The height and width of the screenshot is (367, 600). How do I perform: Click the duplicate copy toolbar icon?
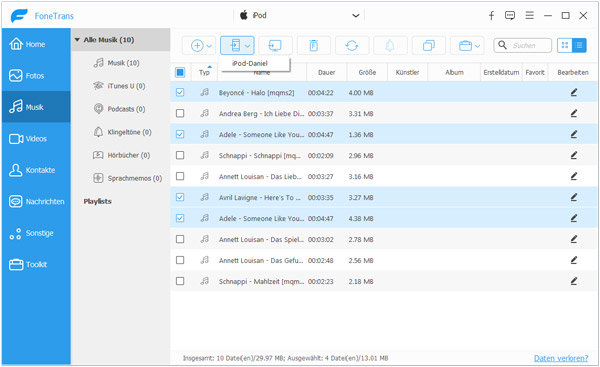pos(429,46)
